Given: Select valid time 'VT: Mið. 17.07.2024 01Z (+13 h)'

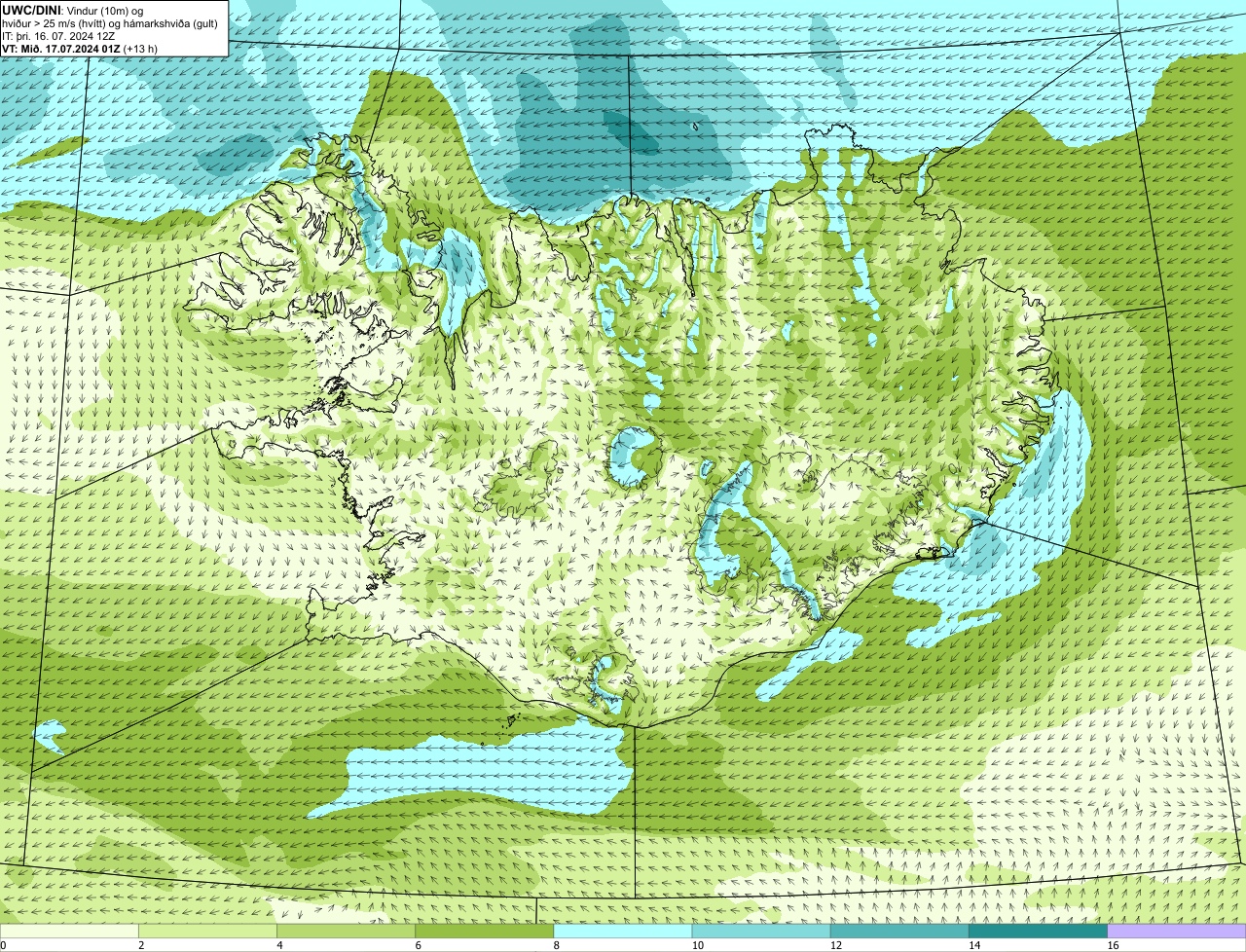Looking at the screenshot, I should pyautogui.click(x=80, y=48).
